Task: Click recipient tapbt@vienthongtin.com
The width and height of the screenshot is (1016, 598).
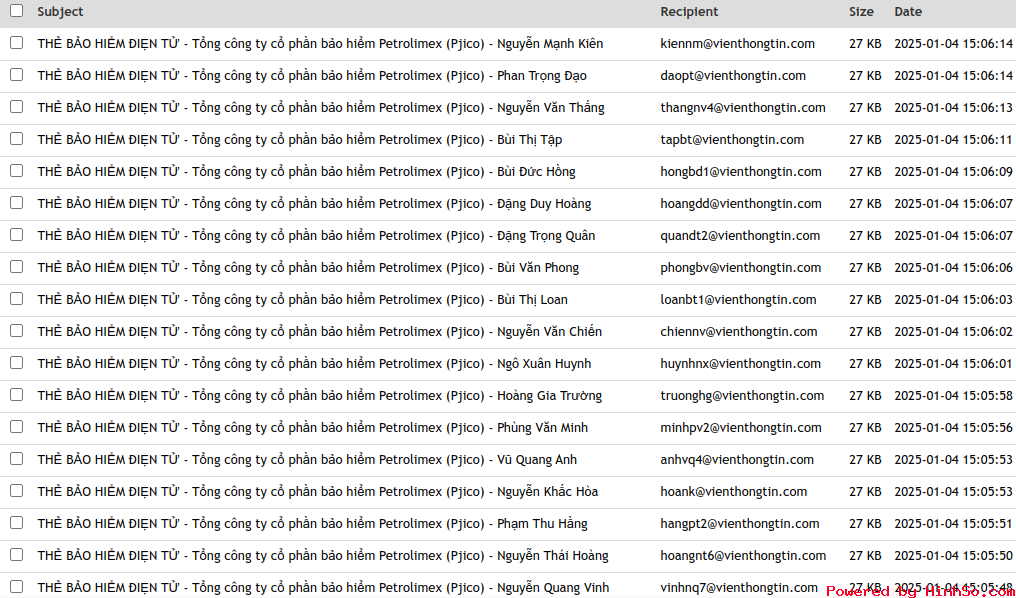Action: pyautogui.click(x=732, y=140)
